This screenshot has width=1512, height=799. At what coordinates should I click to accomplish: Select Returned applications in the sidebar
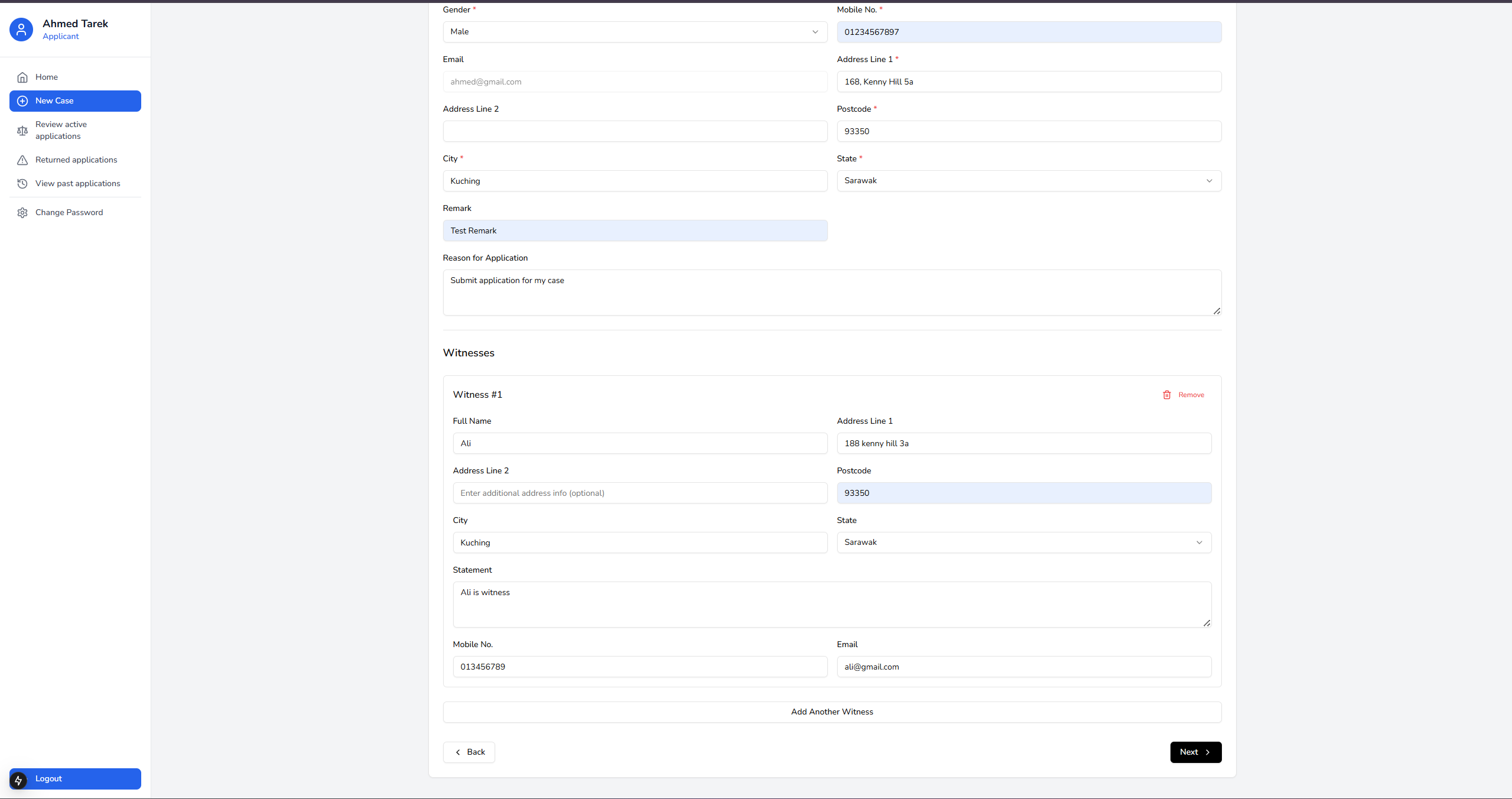[x=76, y=160]
